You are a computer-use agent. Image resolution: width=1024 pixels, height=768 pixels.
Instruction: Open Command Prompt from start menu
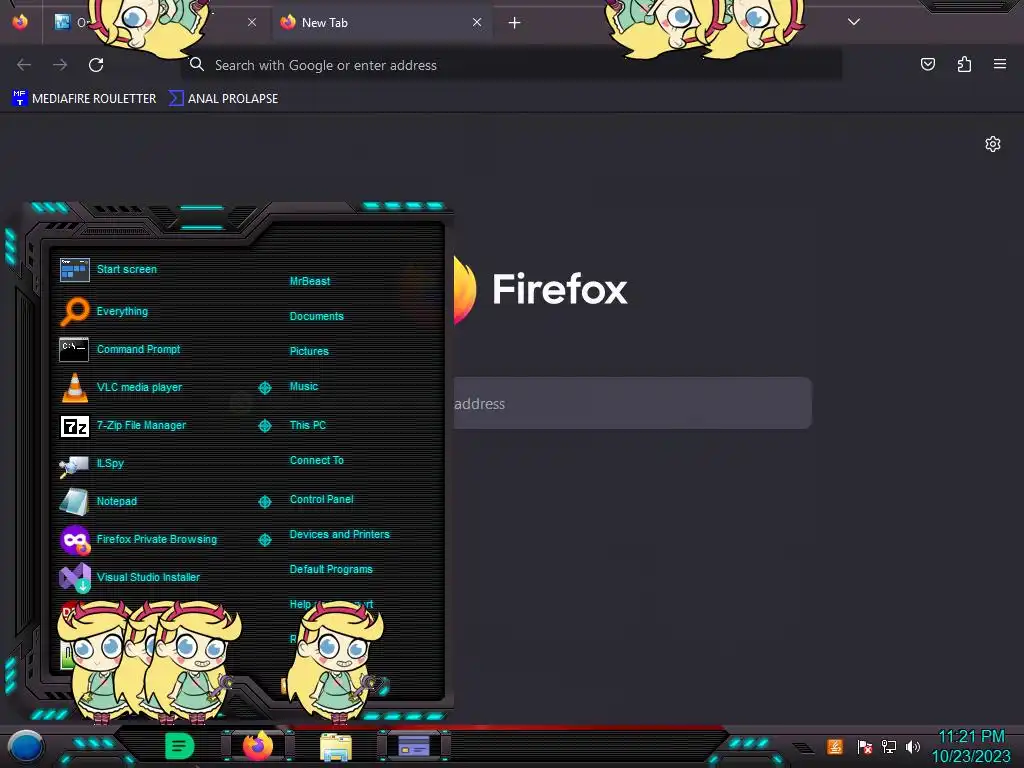(x=138, y=349)
